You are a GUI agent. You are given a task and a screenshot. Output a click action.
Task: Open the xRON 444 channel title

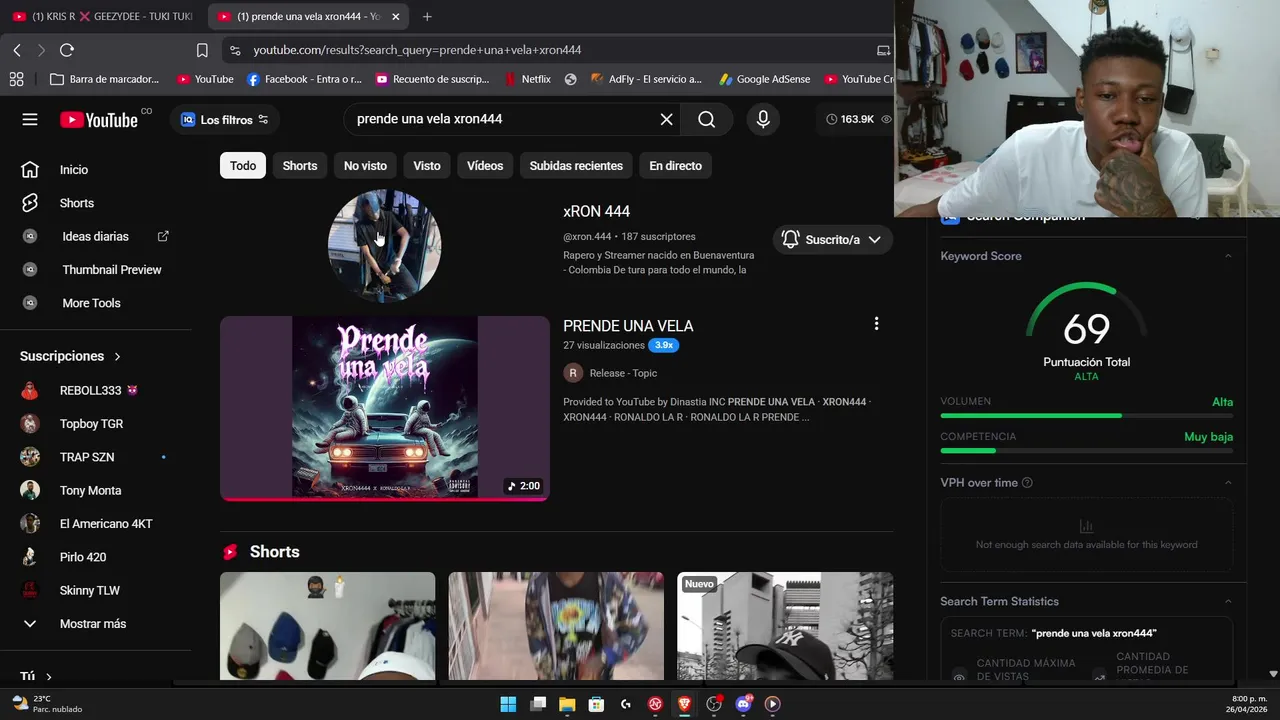(596, 211)
